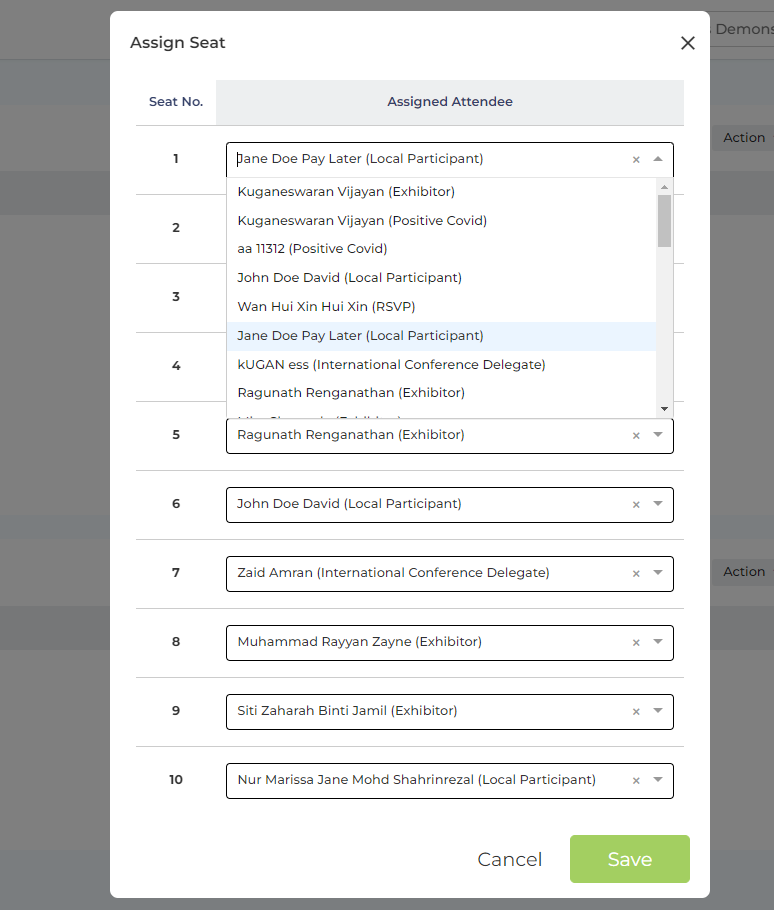The height and width of the screenshot is (910, 774).
Task: Clear Zaid Amran from seat 7
Action: click(636, 573)
